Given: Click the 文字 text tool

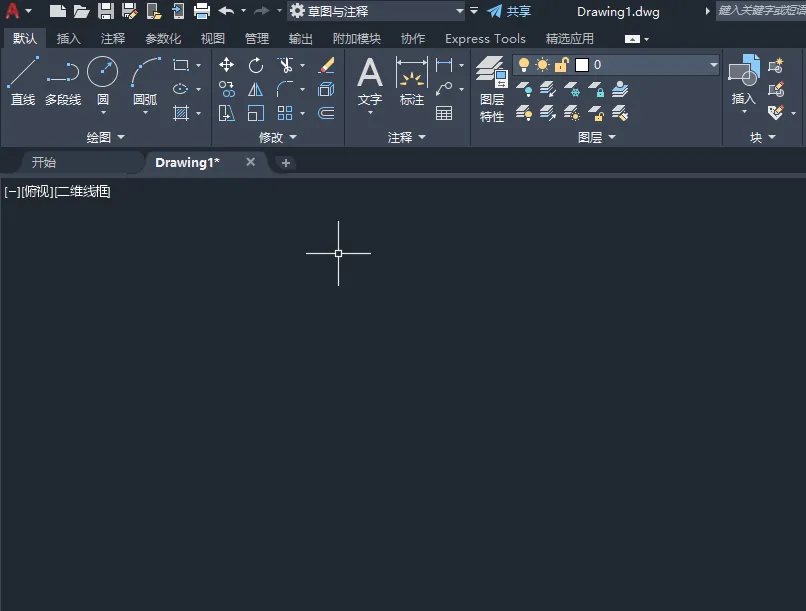Looking at the screenshot, I should 370,82.
